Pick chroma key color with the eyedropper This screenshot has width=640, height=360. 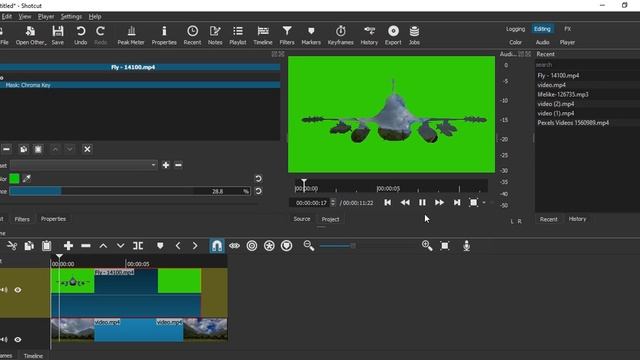(27, 178)
